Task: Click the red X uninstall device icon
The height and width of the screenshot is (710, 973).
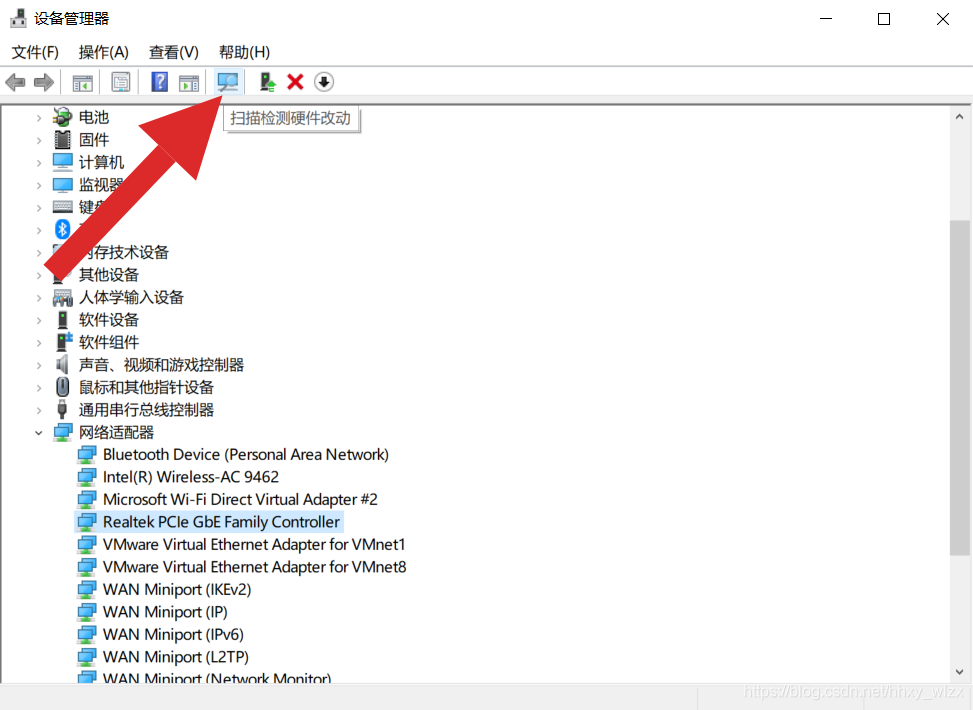Action: click(295, 82)
